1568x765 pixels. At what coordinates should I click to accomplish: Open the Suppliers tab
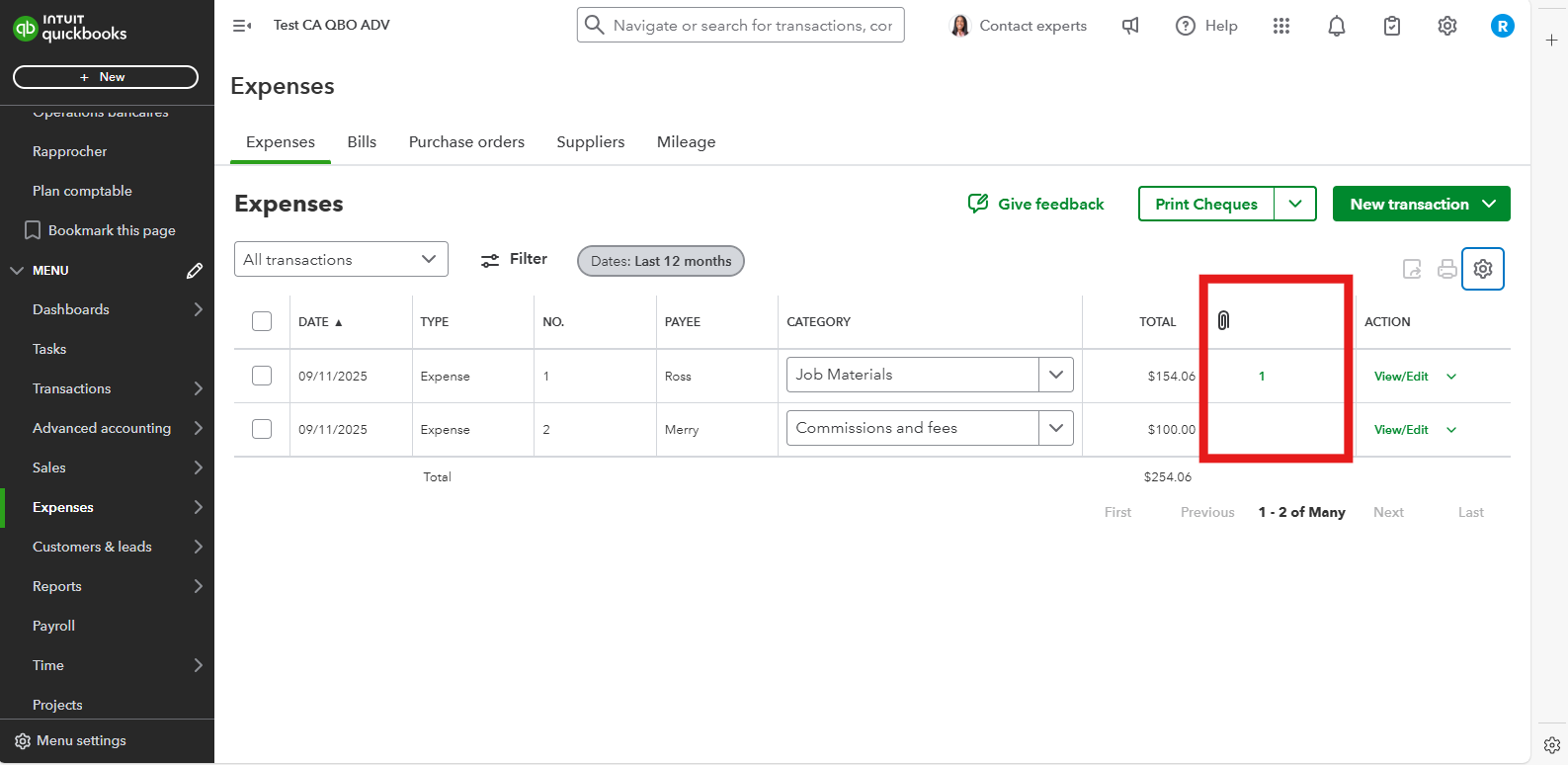(x=590, y=142)
